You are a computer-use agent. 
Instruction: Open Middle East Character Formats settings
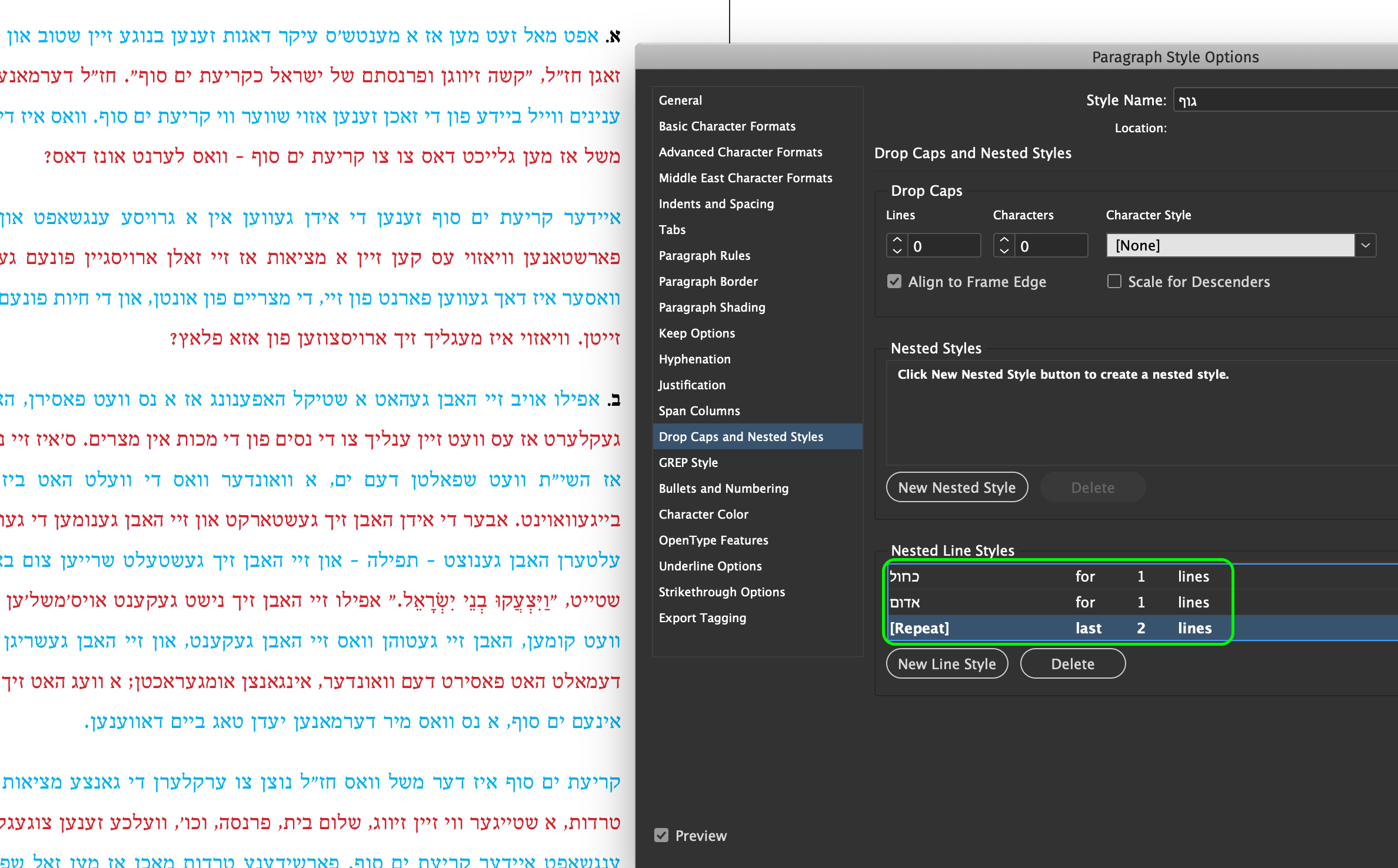click(745, 178)
